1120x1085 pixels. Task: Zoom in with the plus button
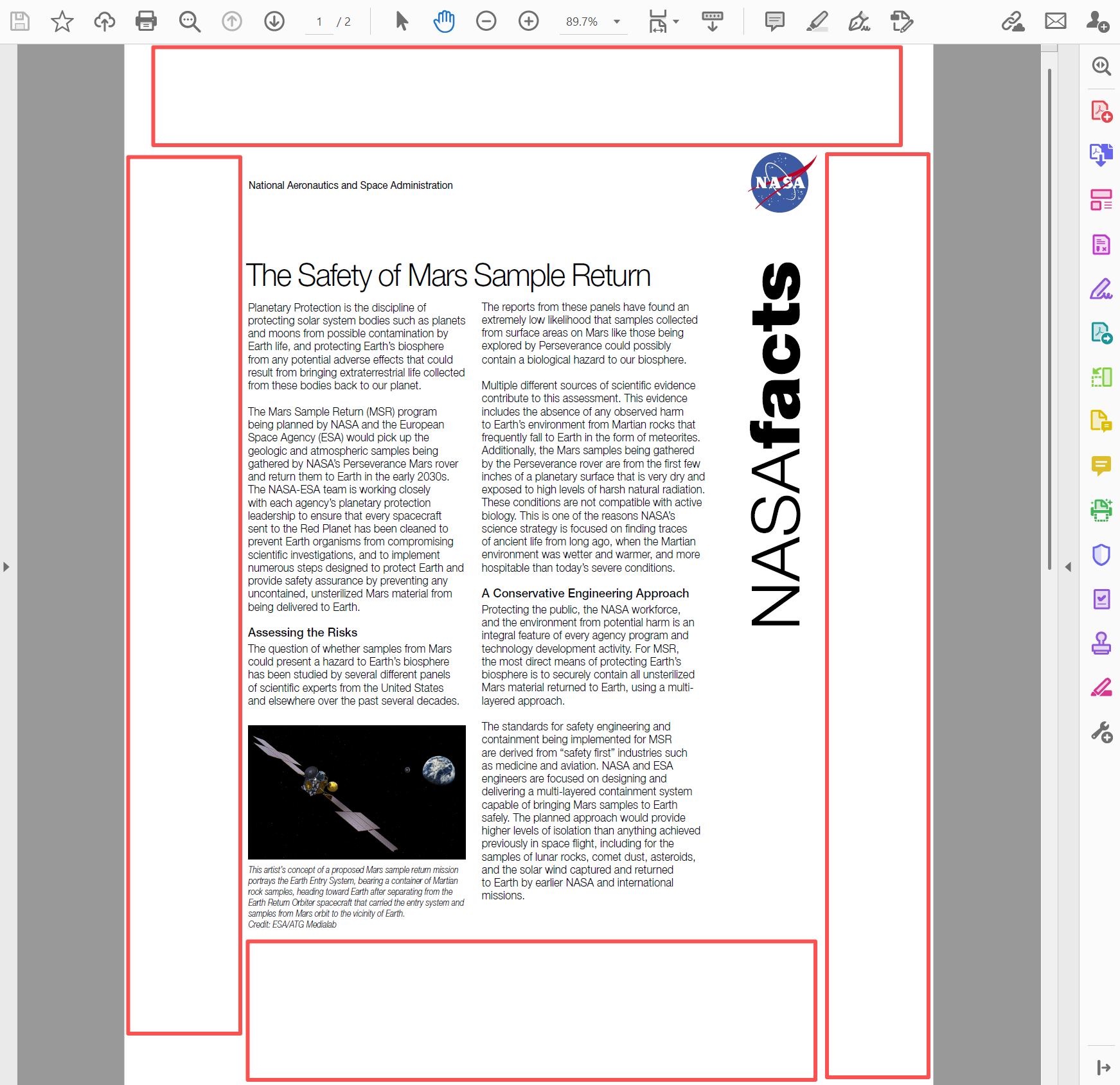(528, 21)
